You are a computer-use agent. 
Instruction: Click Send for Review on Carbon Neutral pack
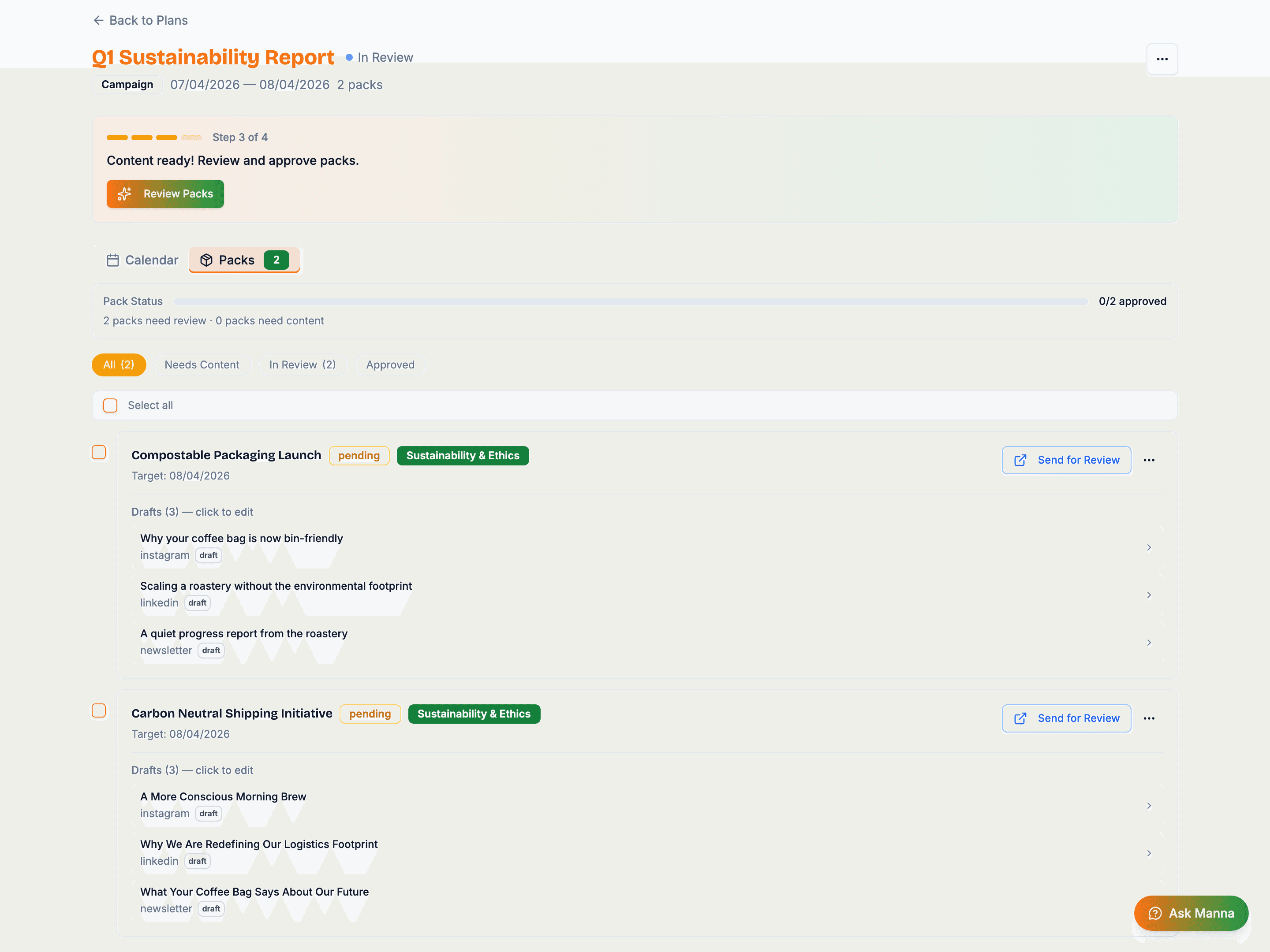tap(1066, 718)
